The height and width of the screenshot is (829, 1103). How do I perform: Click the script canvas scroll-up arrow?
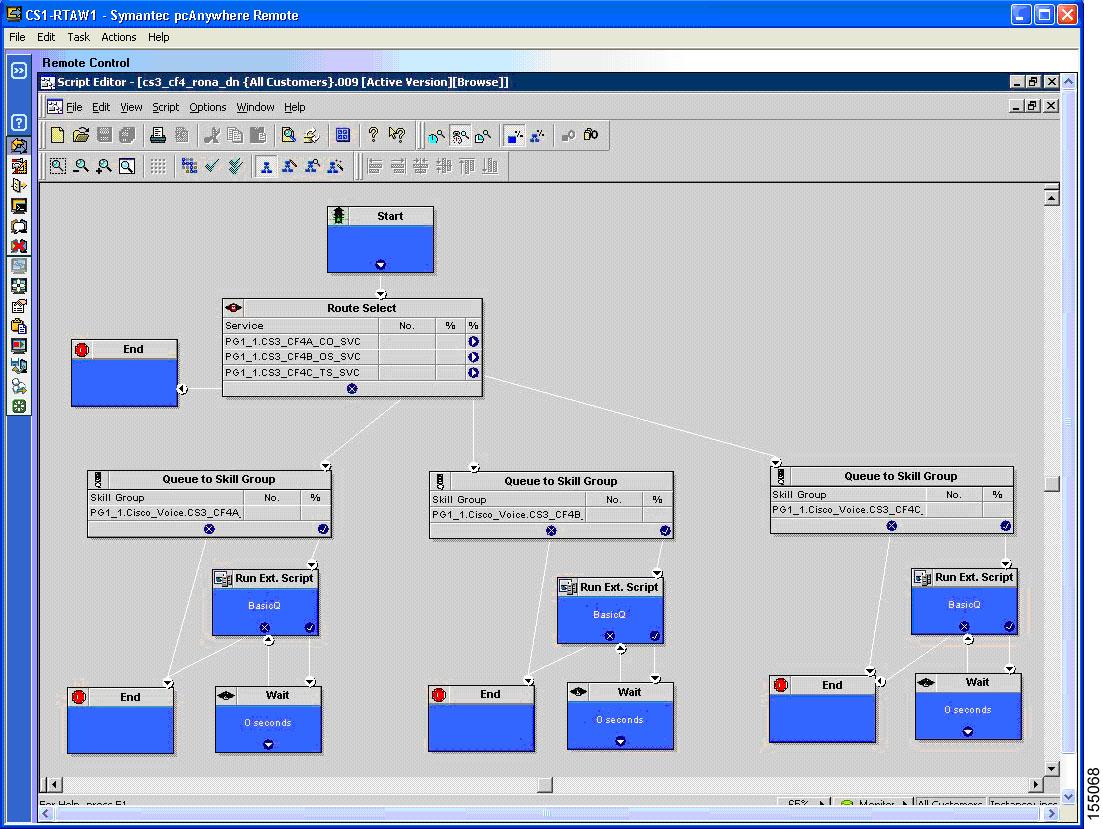coord(1052,198)
